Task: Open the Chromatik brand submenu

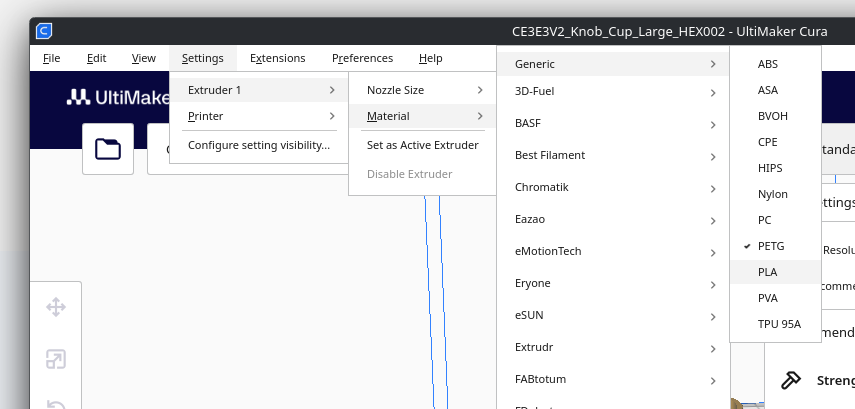Action: (x=613, y=187)
